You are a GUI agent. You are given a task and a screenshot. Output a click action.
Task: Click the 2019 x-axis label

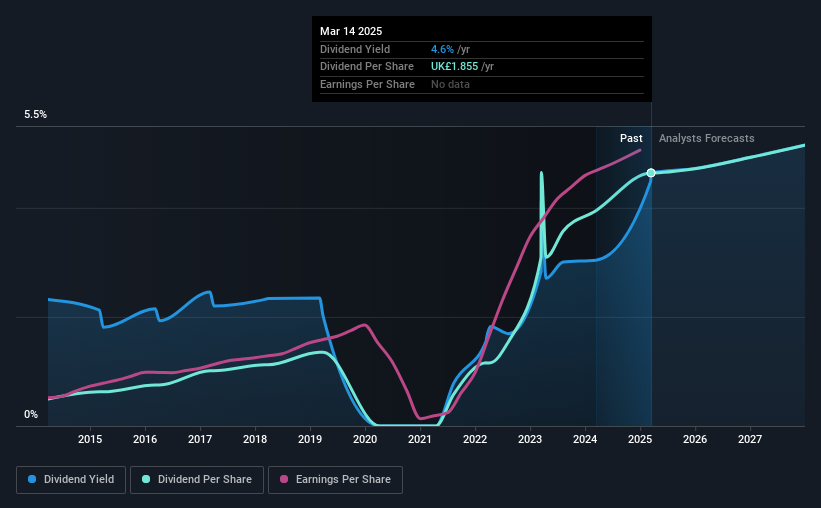click(x=310, y=439)
